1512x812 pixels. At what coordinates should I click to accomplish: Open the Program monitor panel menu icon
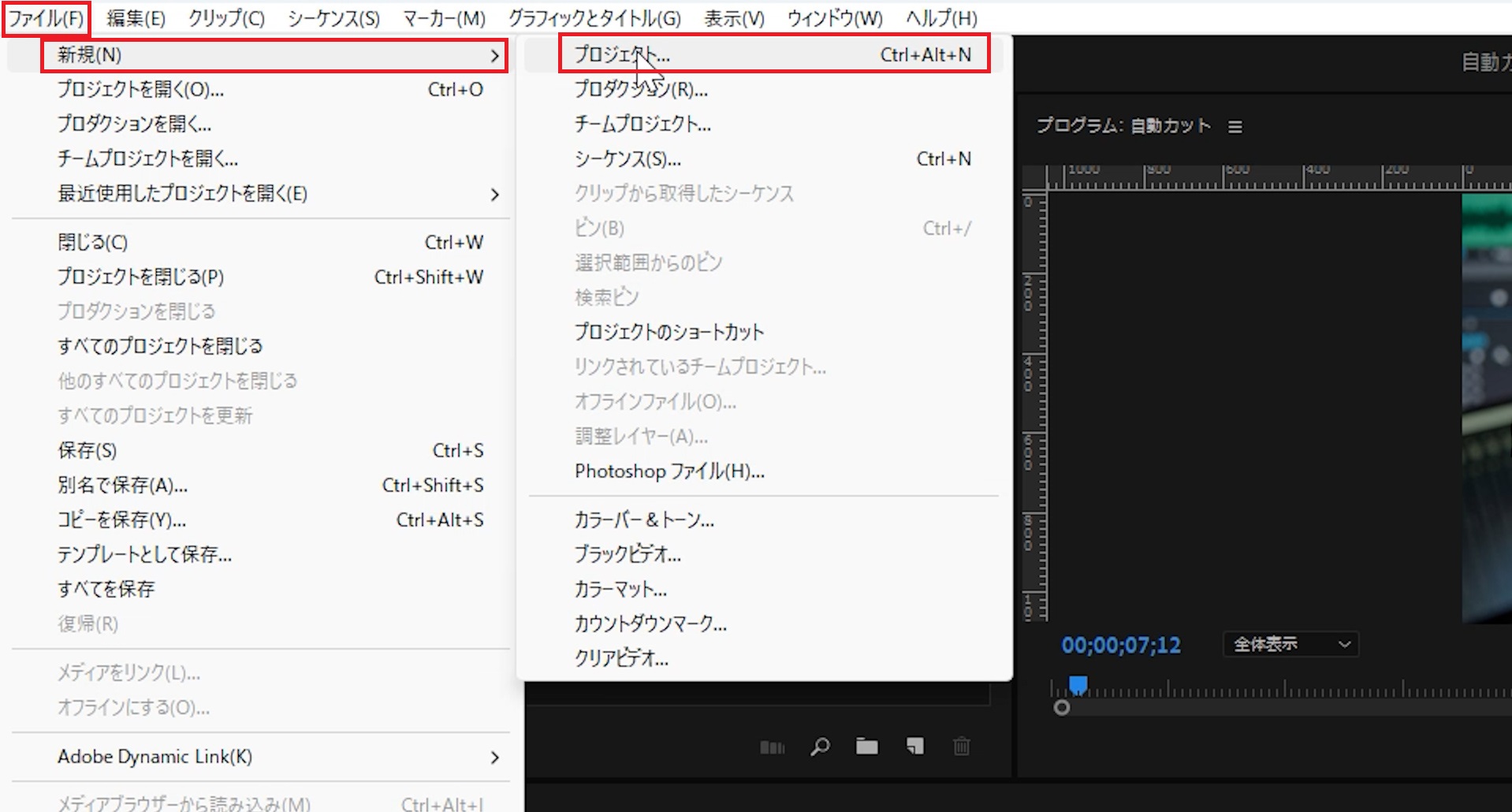[x=1235, y=127]
